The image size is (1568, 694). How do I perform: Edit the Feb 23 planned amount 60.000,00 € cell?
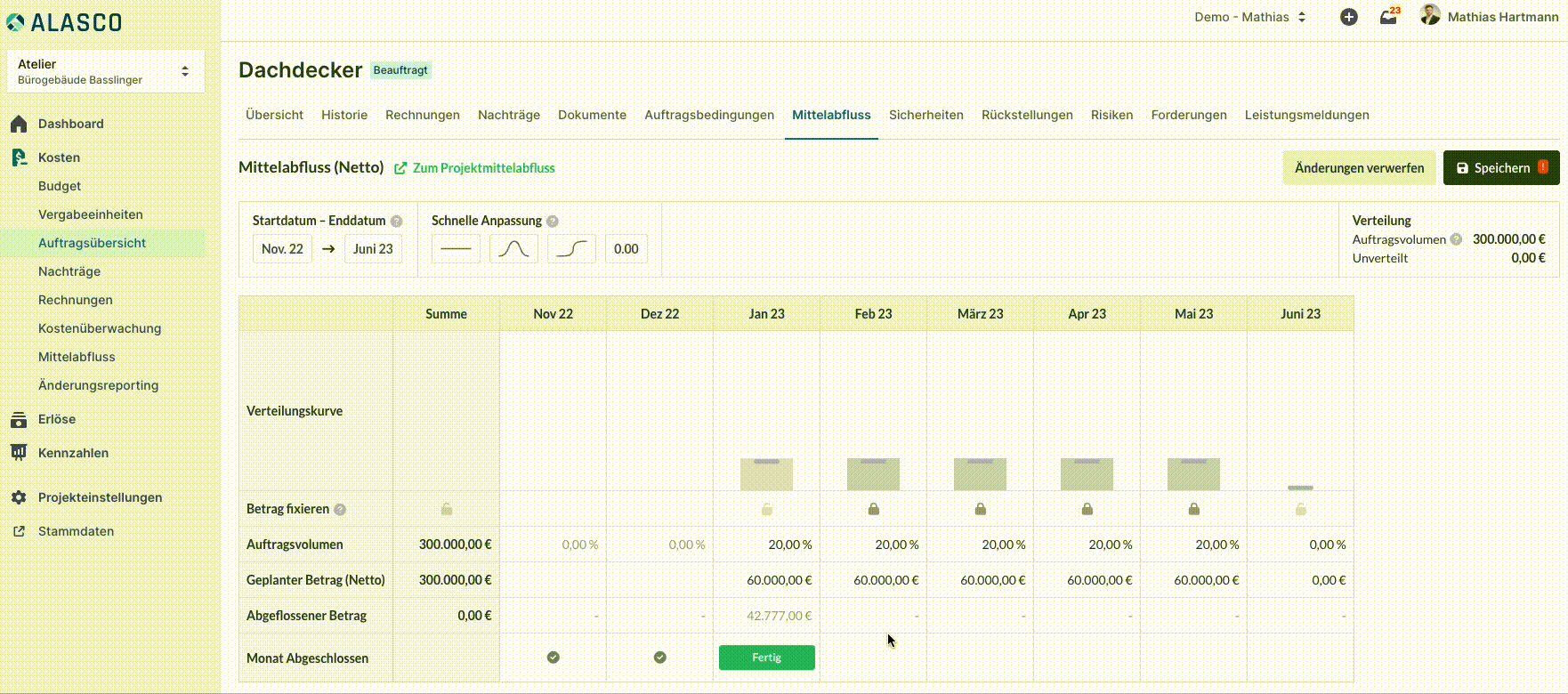874,580
